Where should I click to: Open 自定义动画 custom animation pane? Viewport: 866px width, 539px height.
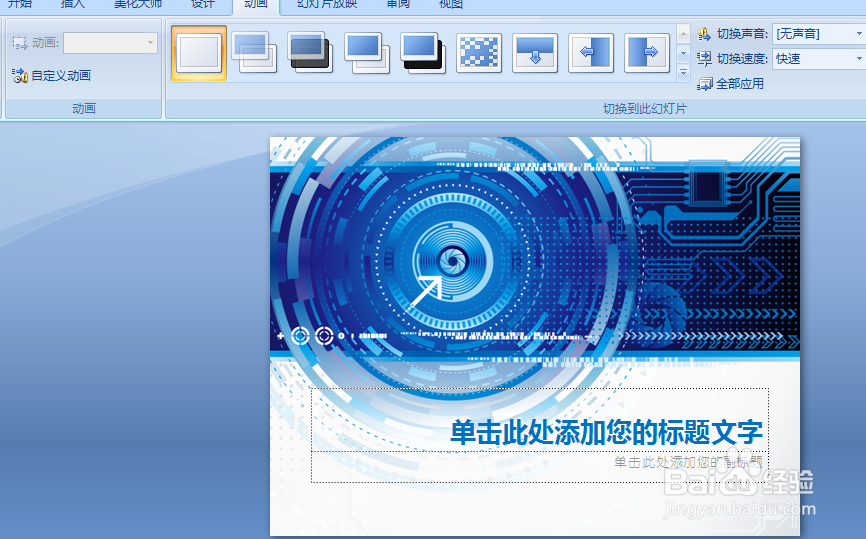click(51, 76)
